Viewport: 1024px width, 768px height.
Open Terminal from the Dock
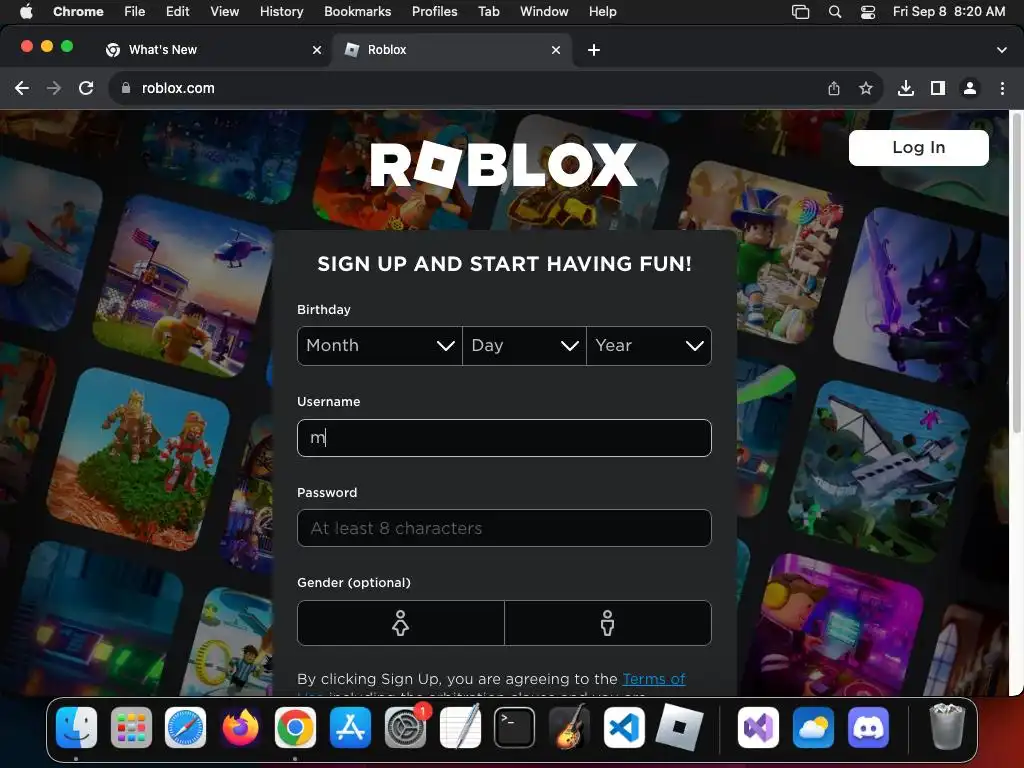point(515,728)
